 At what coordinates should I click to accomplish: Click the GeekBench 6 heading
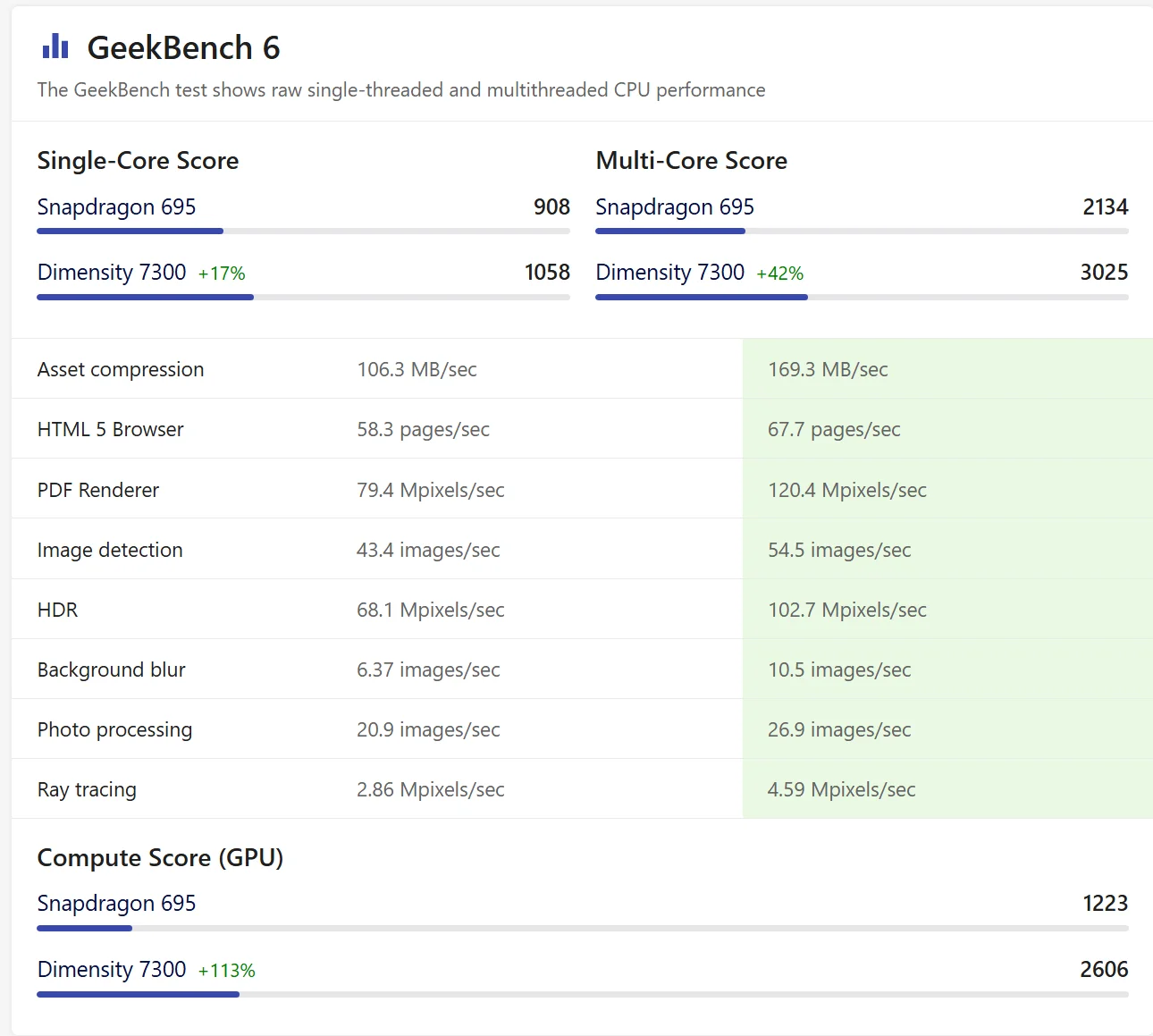[x=183, y=48]
